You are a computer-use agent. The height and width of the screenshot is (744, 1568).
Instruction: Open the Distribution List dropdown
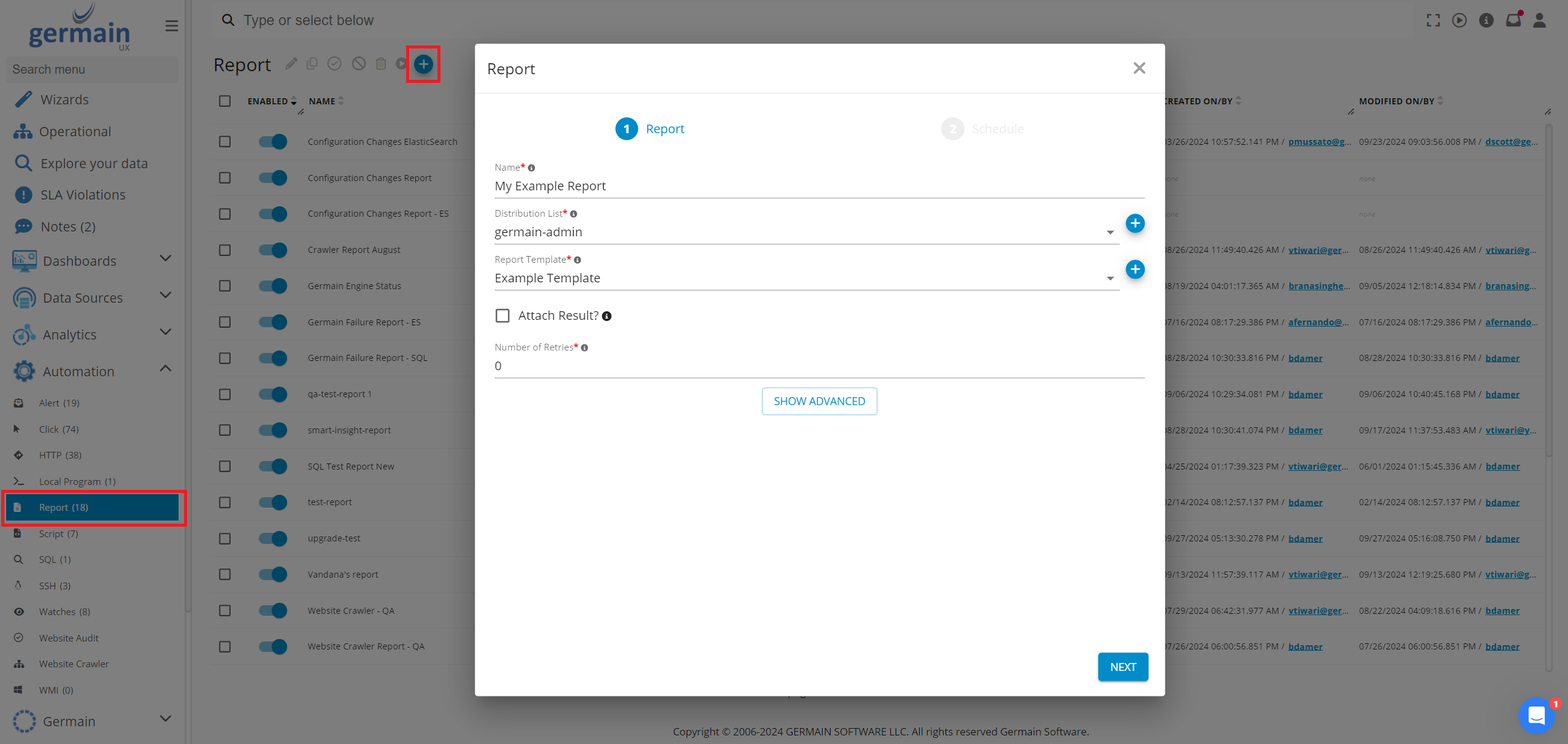806,232
